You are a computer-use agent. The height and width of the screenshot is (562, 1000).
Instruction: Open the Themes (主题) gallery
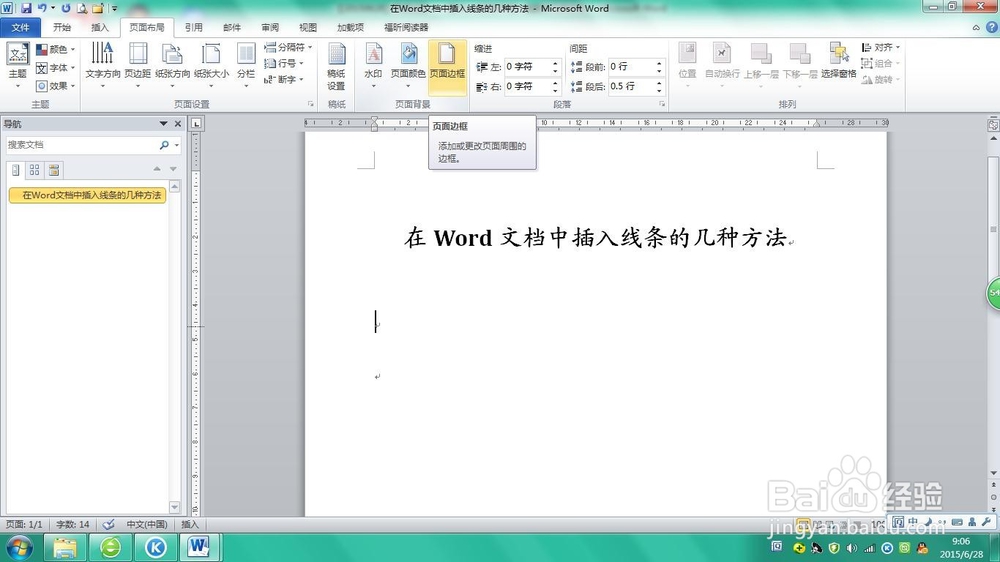click(17, 65)
